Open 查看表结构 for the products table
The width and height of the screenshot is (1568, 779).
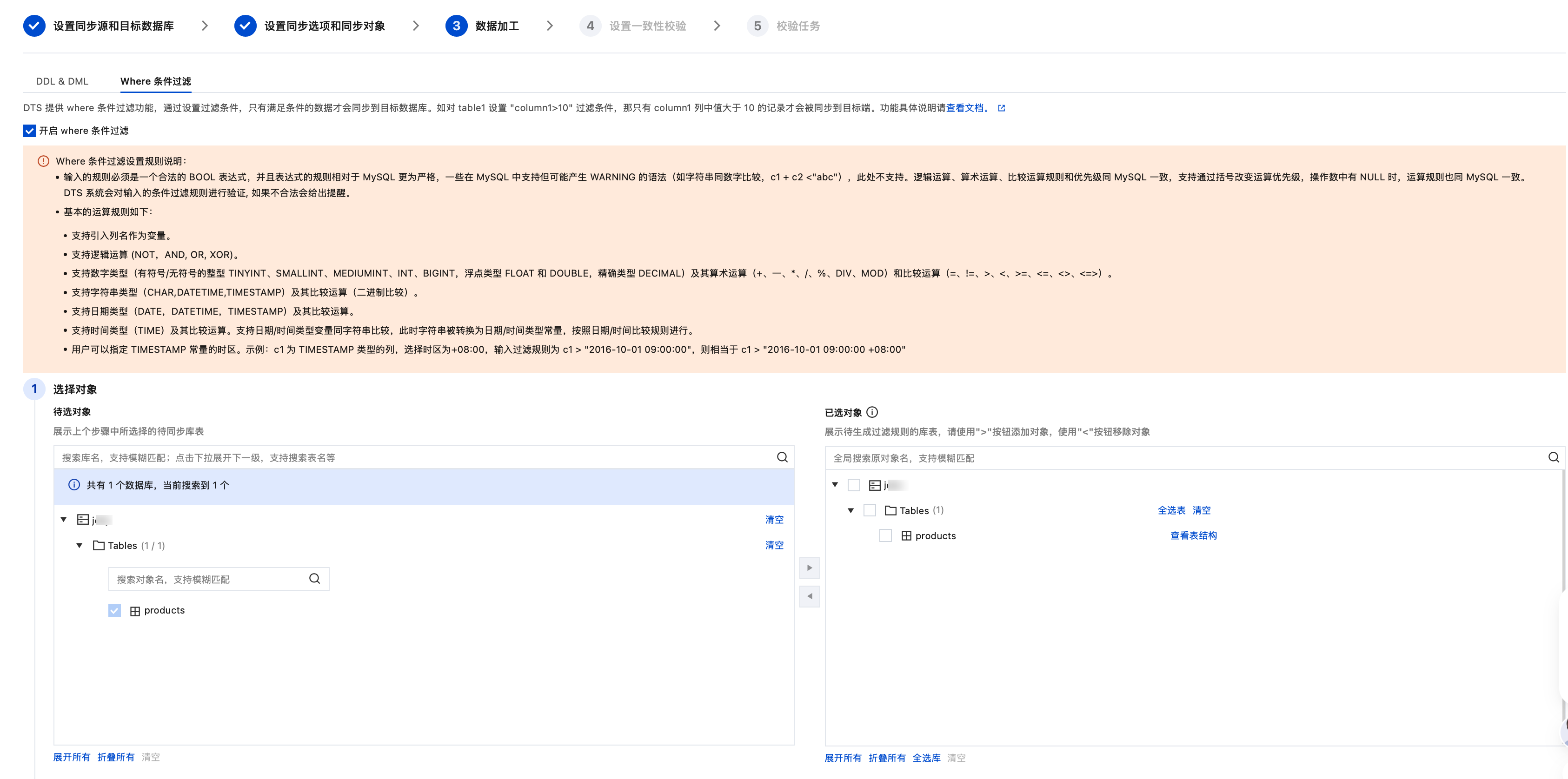pos(1194,535)
